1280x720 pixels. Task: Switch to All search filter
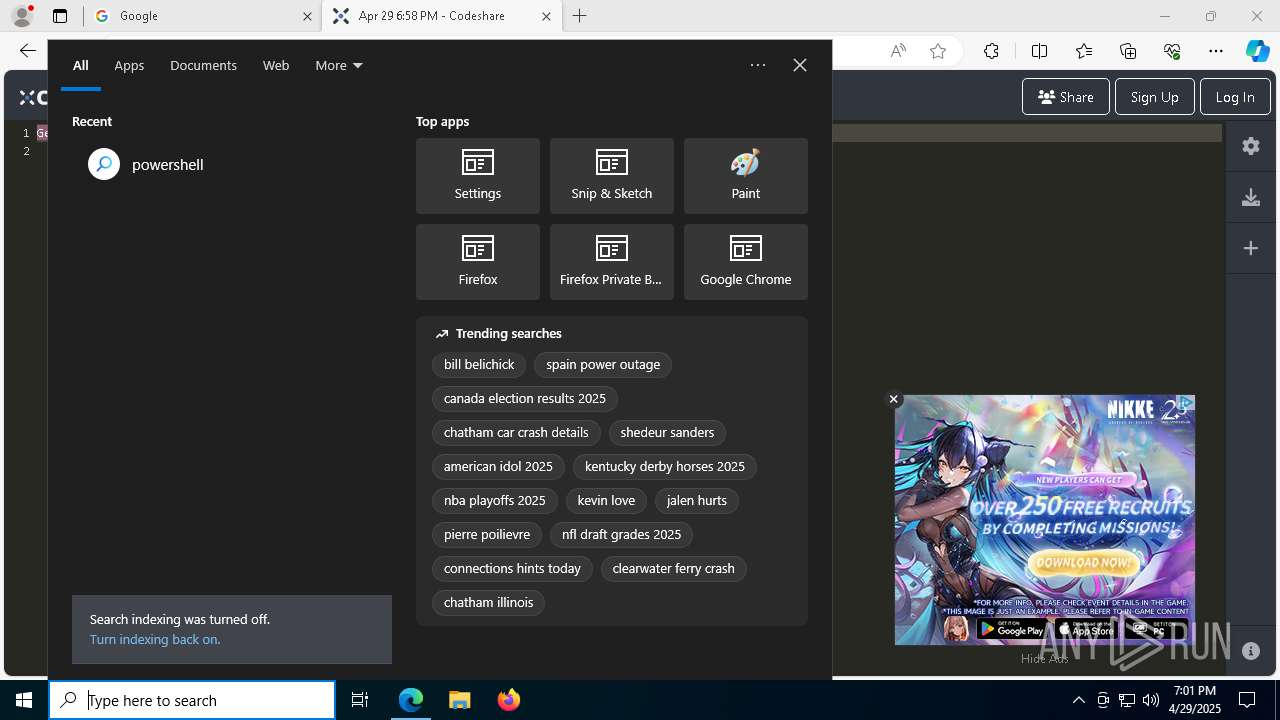coord(80,65)
